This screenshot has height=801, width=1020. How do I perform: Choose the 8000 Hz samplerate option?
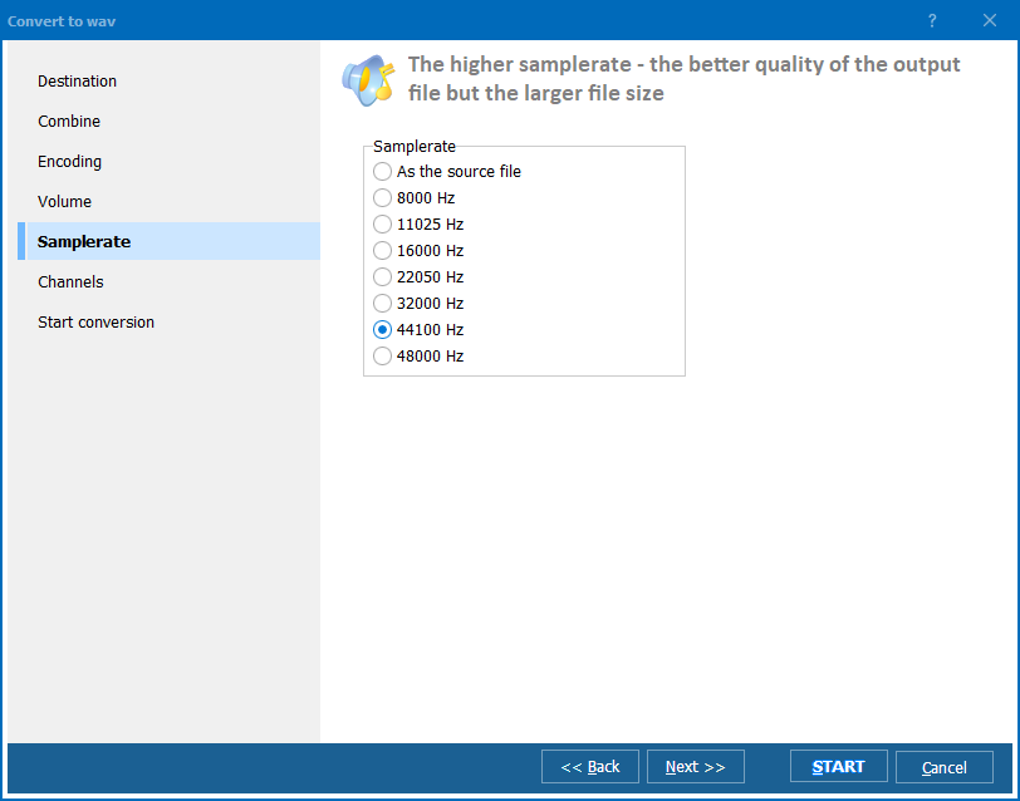coord(382,197)
